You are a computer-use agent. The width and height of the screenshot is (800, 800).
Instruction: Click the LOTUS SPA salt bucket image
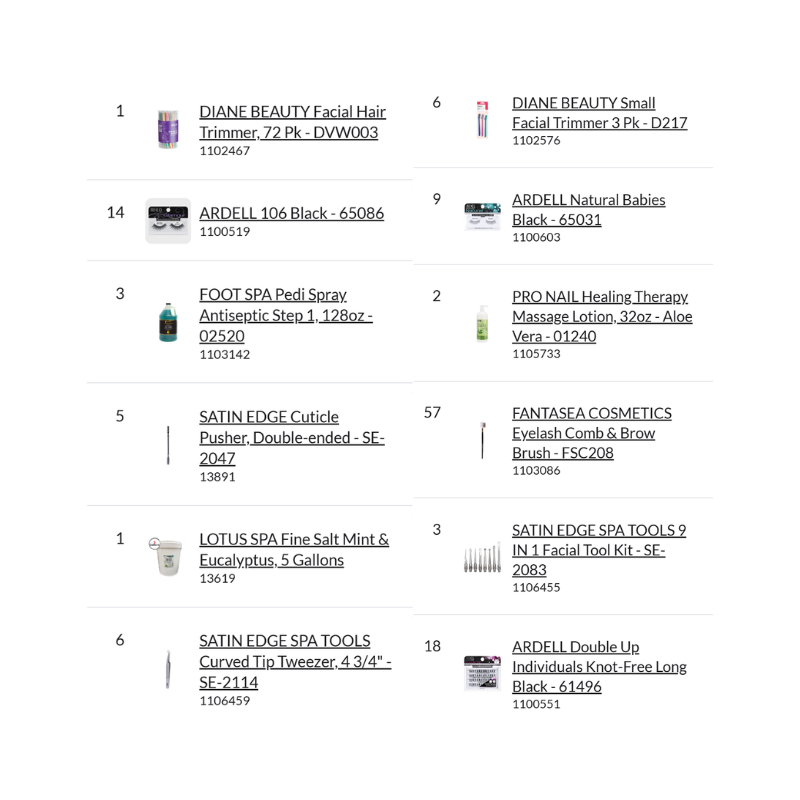(x=167, y=557)
